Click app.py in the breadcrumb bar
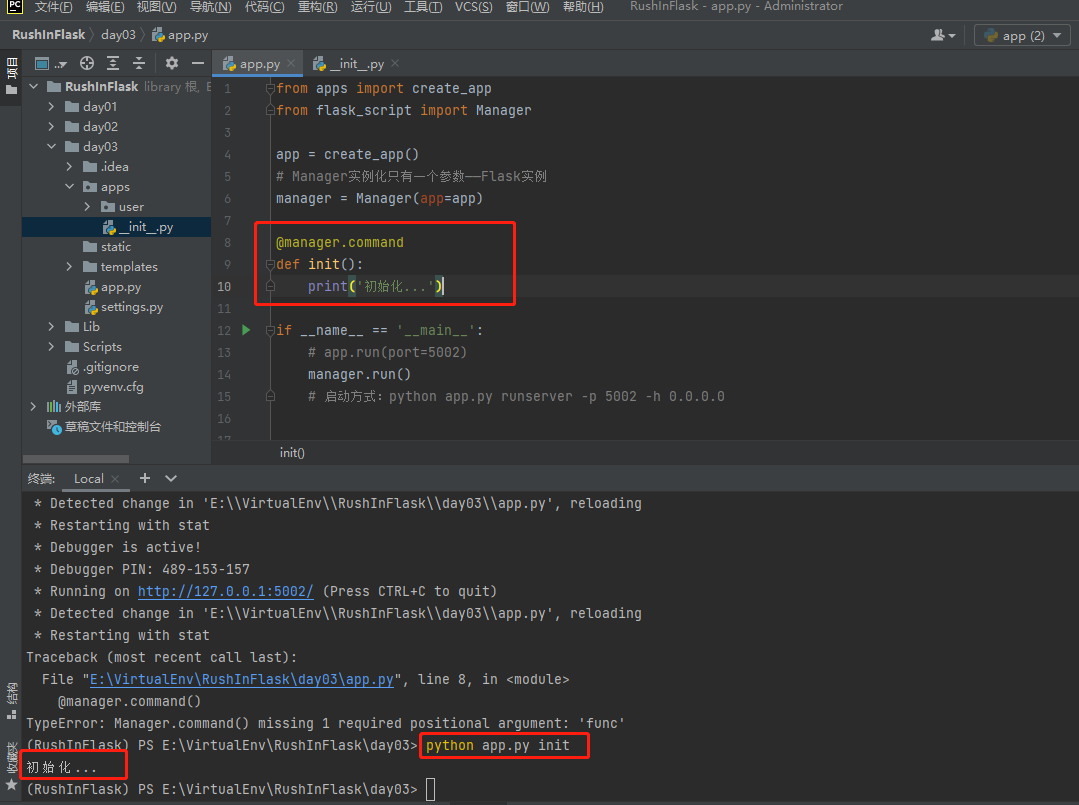 tap(180, 35)
